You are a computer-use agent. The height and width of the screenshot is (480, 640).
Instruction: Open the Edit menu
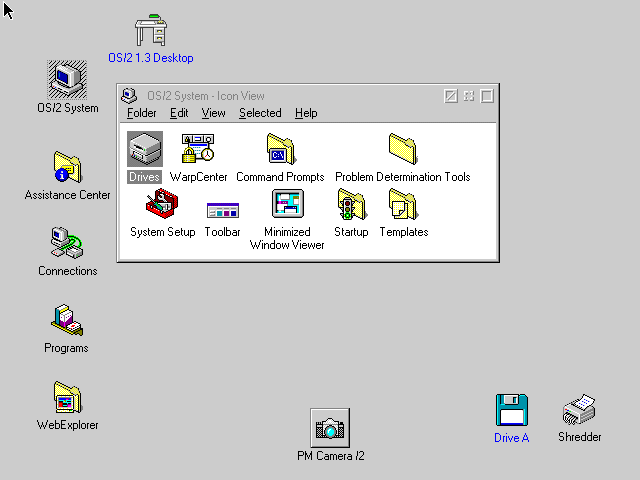pyautogui.click(x=179, y=113)
